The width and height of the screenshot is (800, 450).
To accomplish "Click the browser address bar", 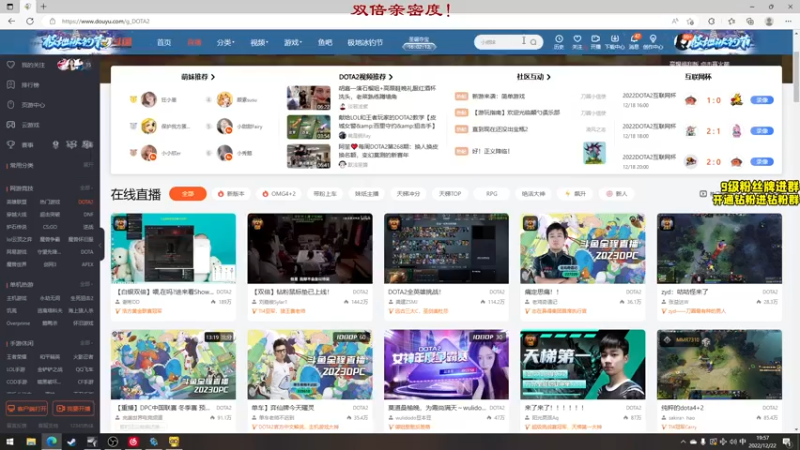I will [x=357, y=21].
